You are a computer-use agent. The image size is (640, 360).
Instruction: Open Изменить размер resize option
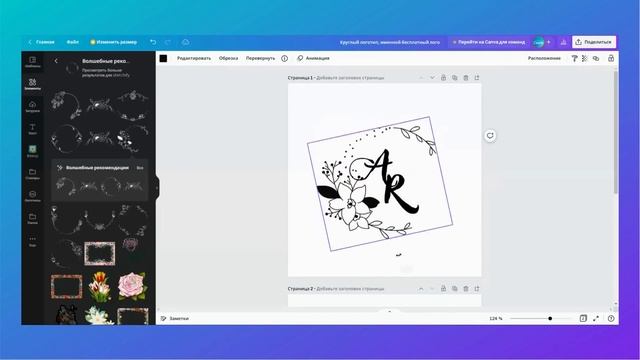(x=113, y=42)
